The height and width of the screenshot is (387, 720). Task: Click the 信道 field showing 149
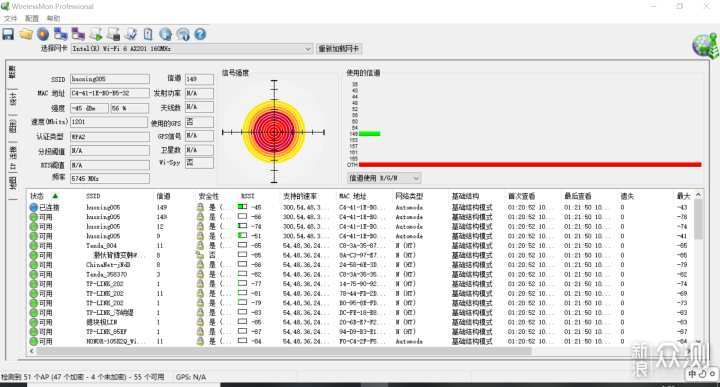[x=199, y=79]
